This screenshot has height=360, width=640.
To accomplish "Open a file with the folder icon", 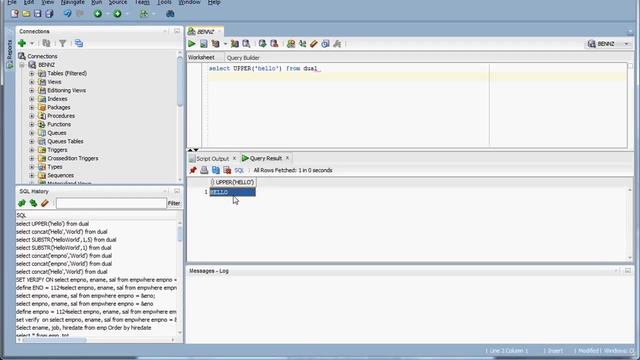I will pyautogui.click(x=26, y=13).
